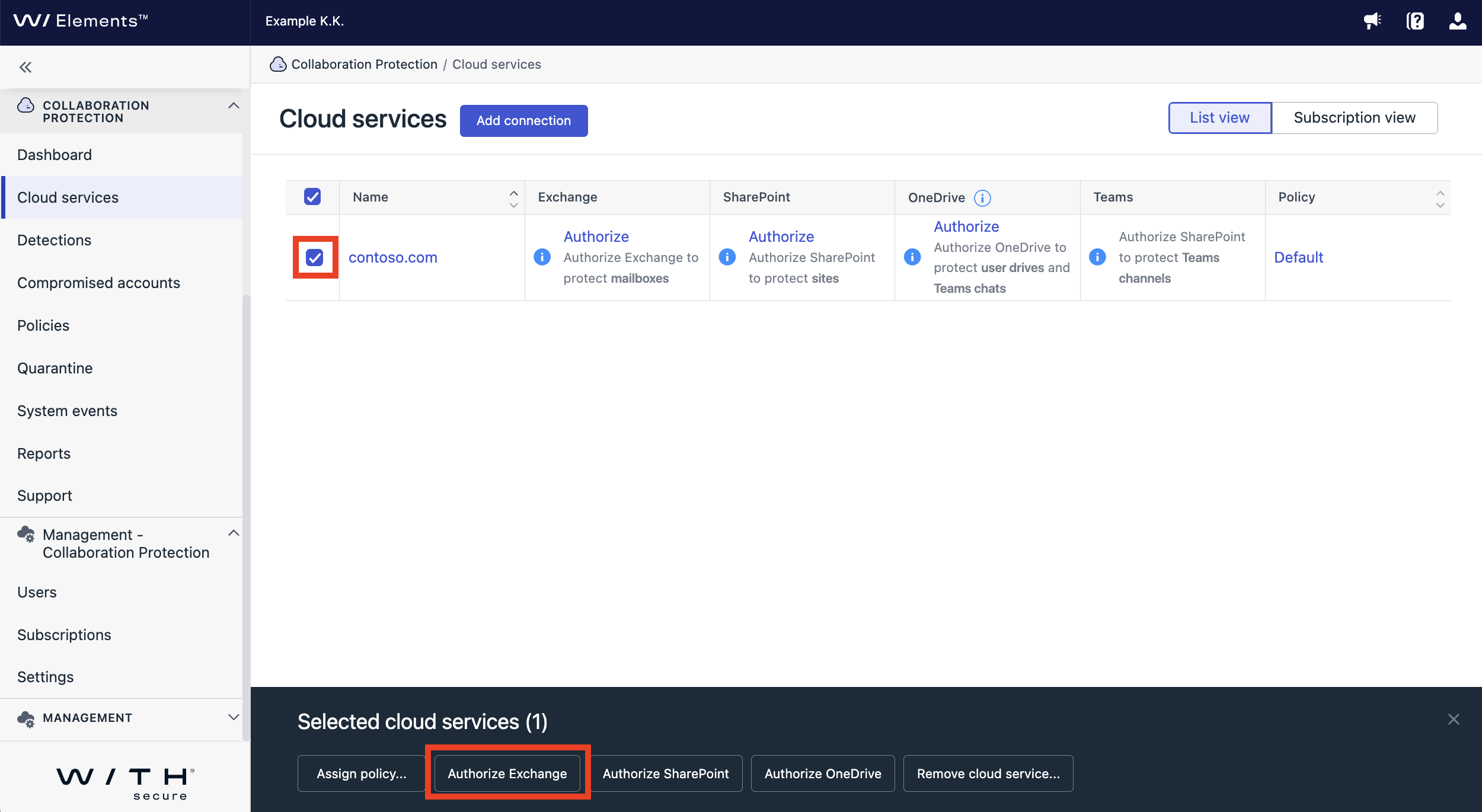Image resolution: width=1482 pixels, height=812 pixels.
Task: Click Authorize Exchange button
Action: point(507,773)
